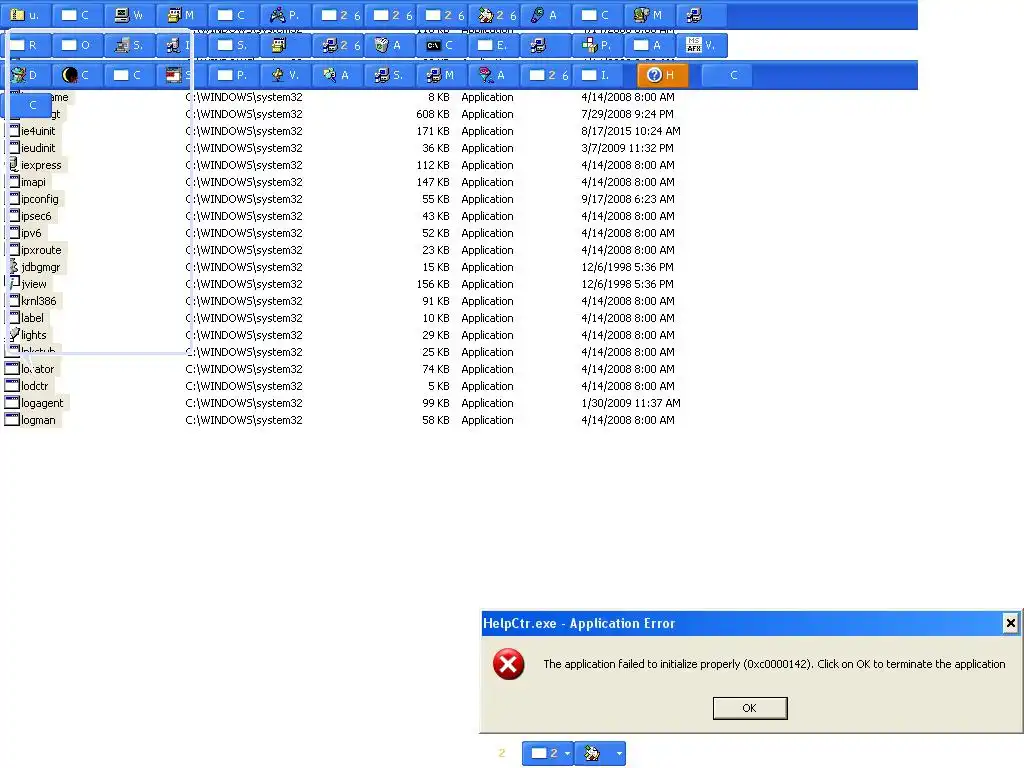The width and height of the screenshot is (1024, 768).
Task: Click the date 7/29/2008 9:24 PM
Action: point(628,114)
